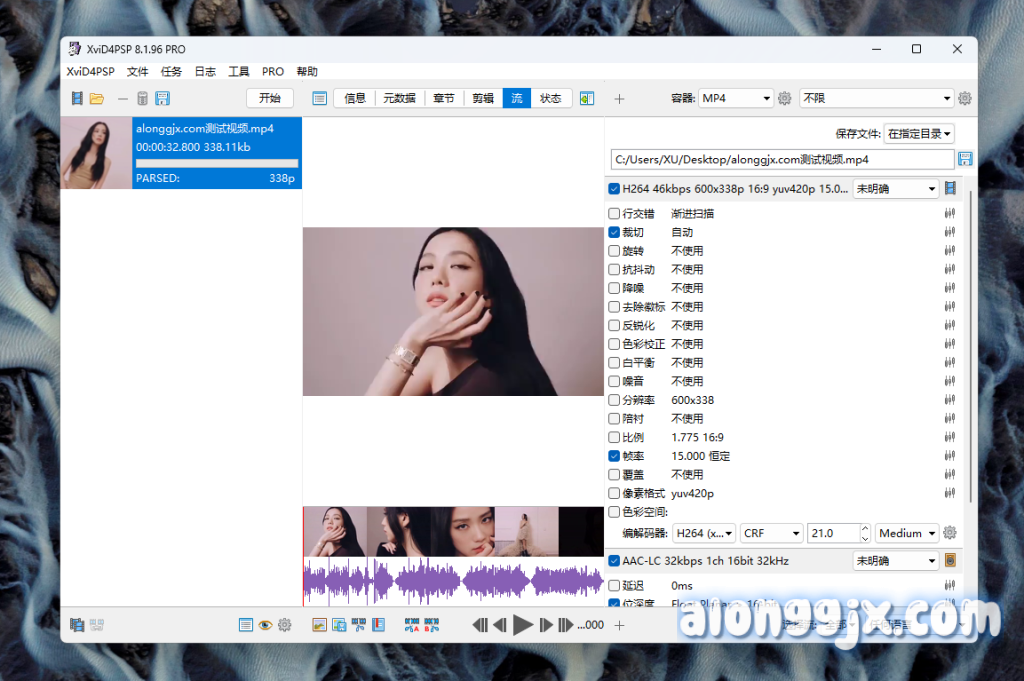This screenshot has width=1024, height=681.
Task: Click the purple audio waveform timeline
Action: coord(453,581)
